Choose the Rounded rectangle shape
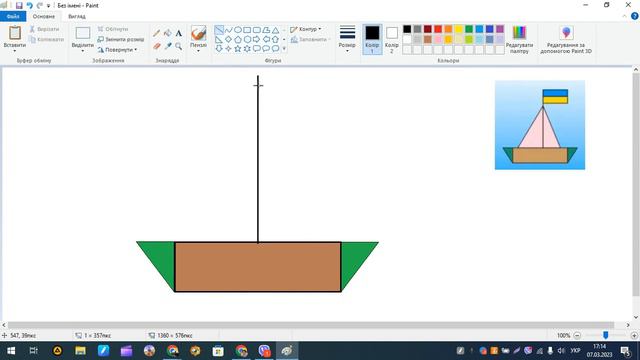The width and height of the screenshot is (640, 360). [x=257, y=30]
